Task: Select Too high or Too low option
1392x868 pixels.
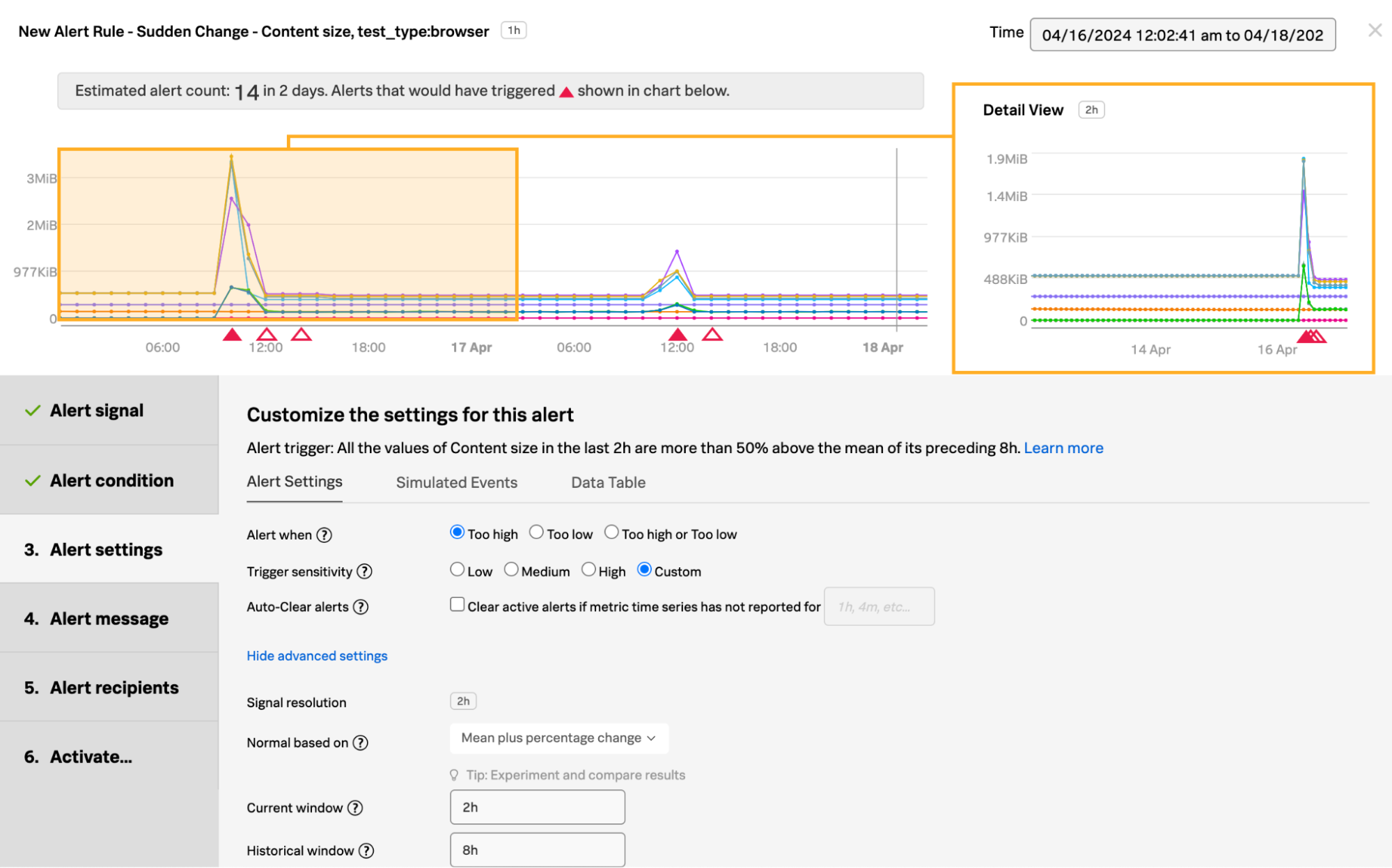Action: 611,532
